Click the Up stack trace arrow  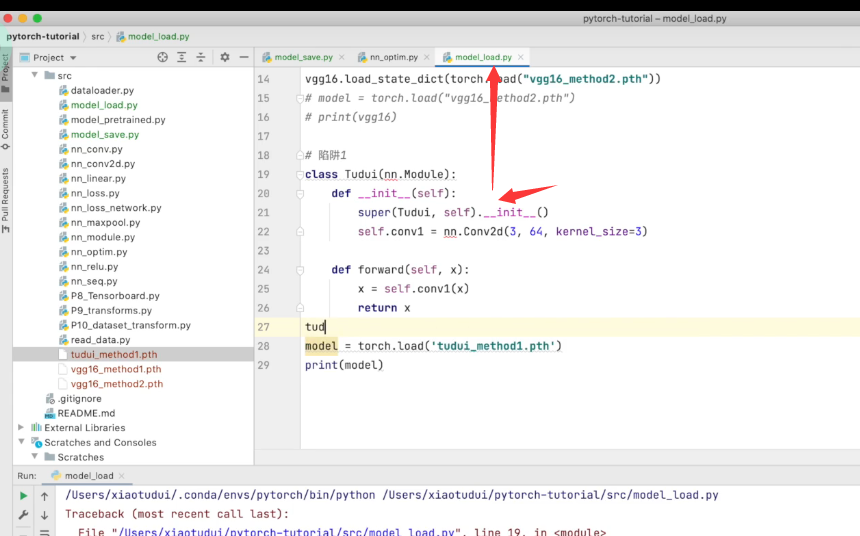[44, 496]
